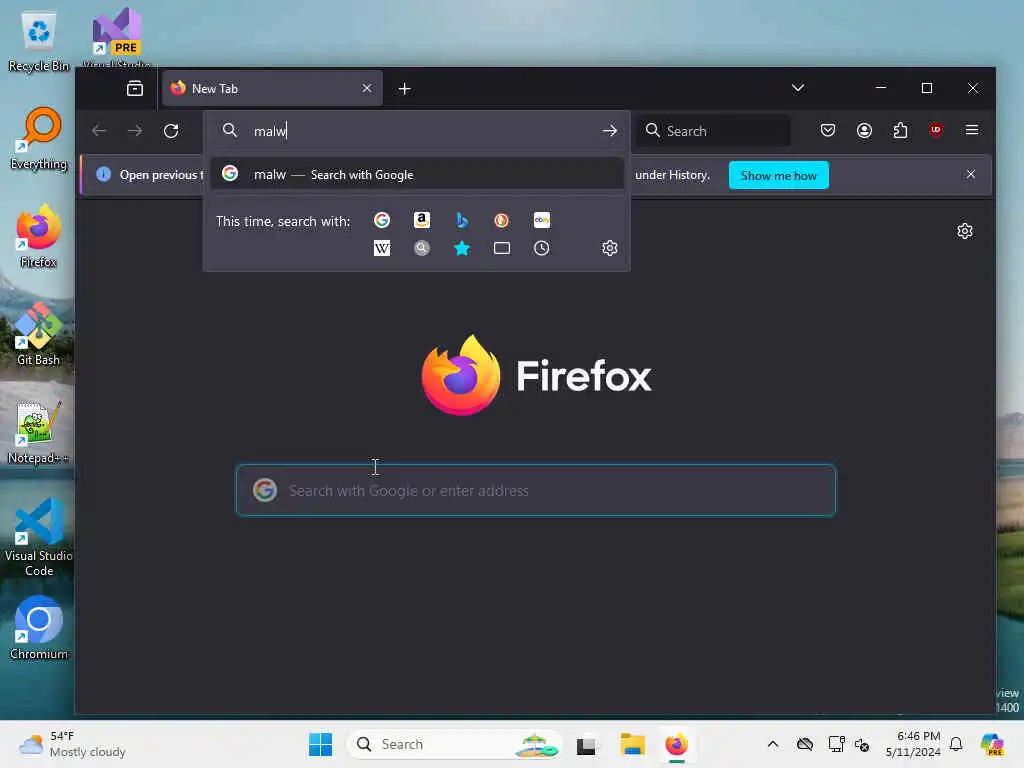This screenshot has height=768, width=1024.
Task: Save to Pocket icon in toolbar
Action: (827, 131)
